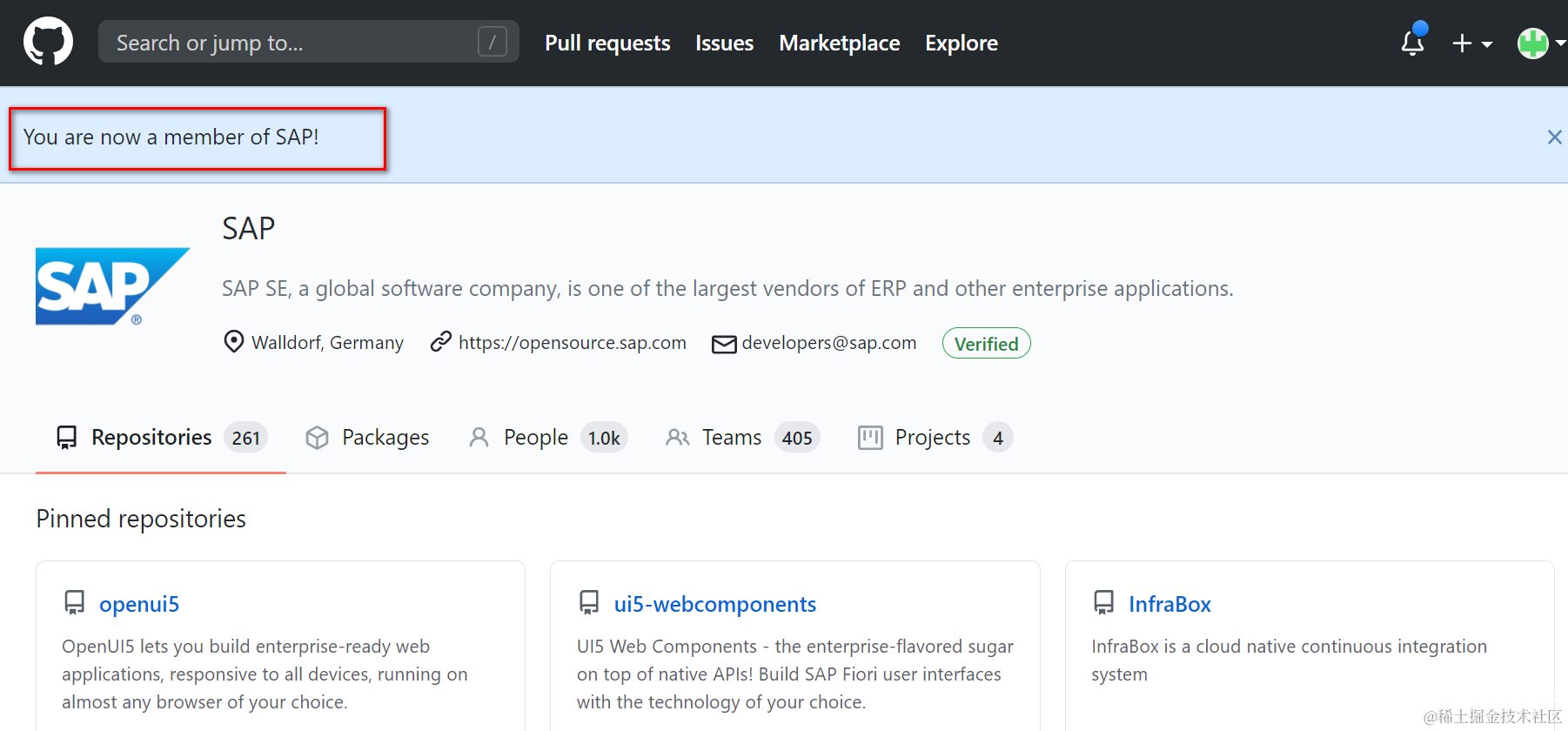
Task: Open the InfraBox repository
Action: 1169,604
